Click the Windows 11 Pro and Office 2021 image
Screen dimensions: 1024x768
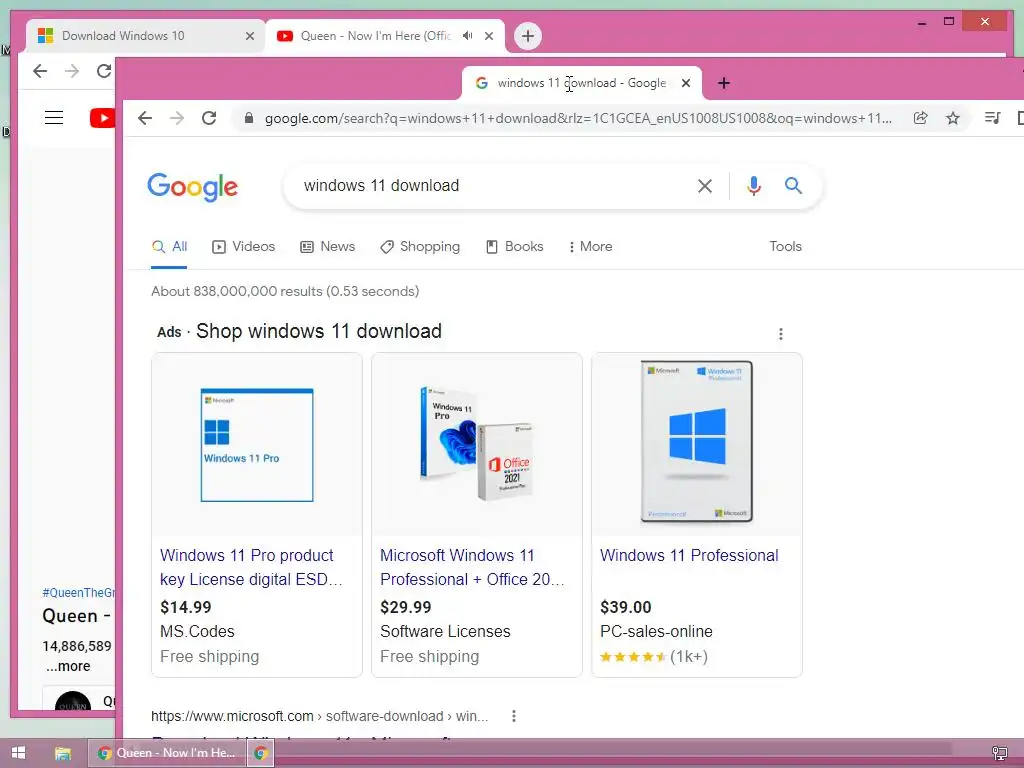[x=477, y=444]
